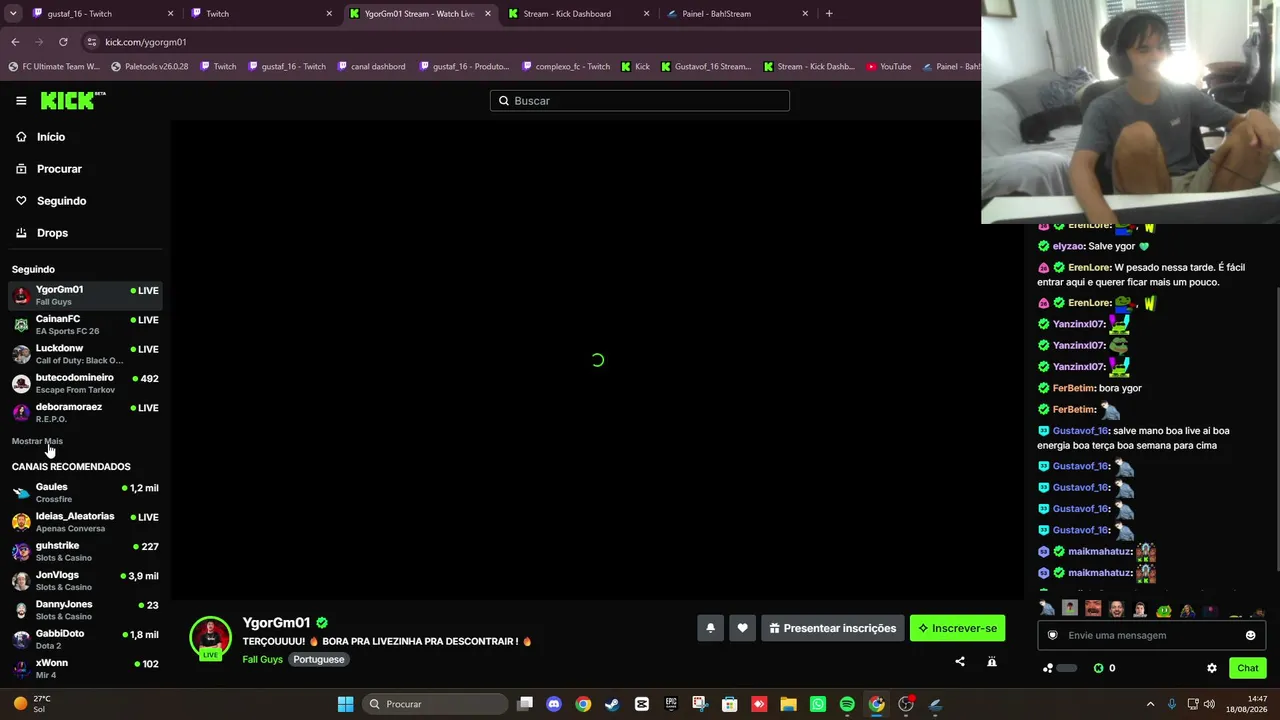Viewport: 1280px width, 720px height.
Task: Open Gaules recommended channel
Action: [x=86, y=492]
